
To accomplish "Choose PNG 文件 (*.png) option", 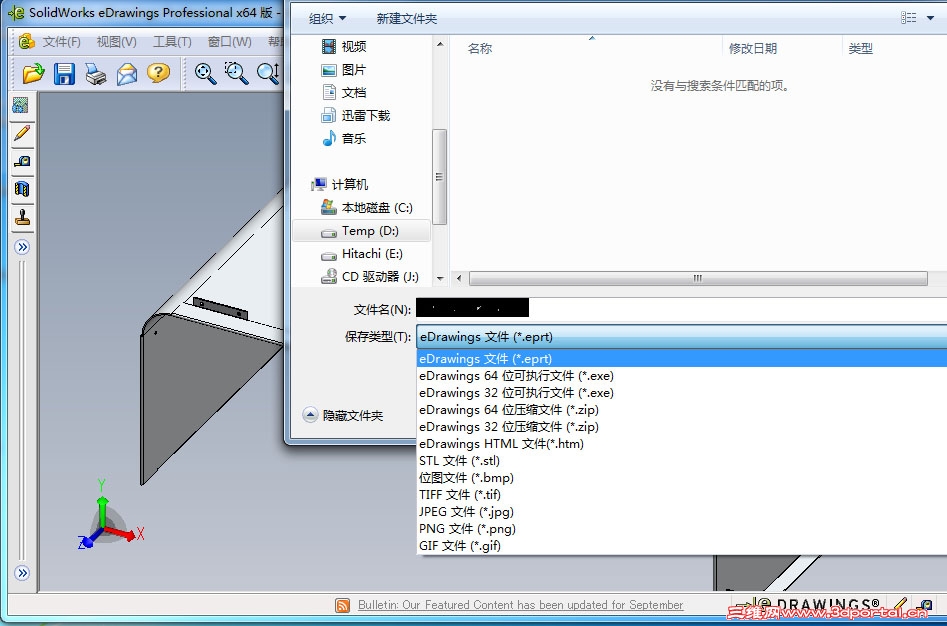I will (682, 528).
